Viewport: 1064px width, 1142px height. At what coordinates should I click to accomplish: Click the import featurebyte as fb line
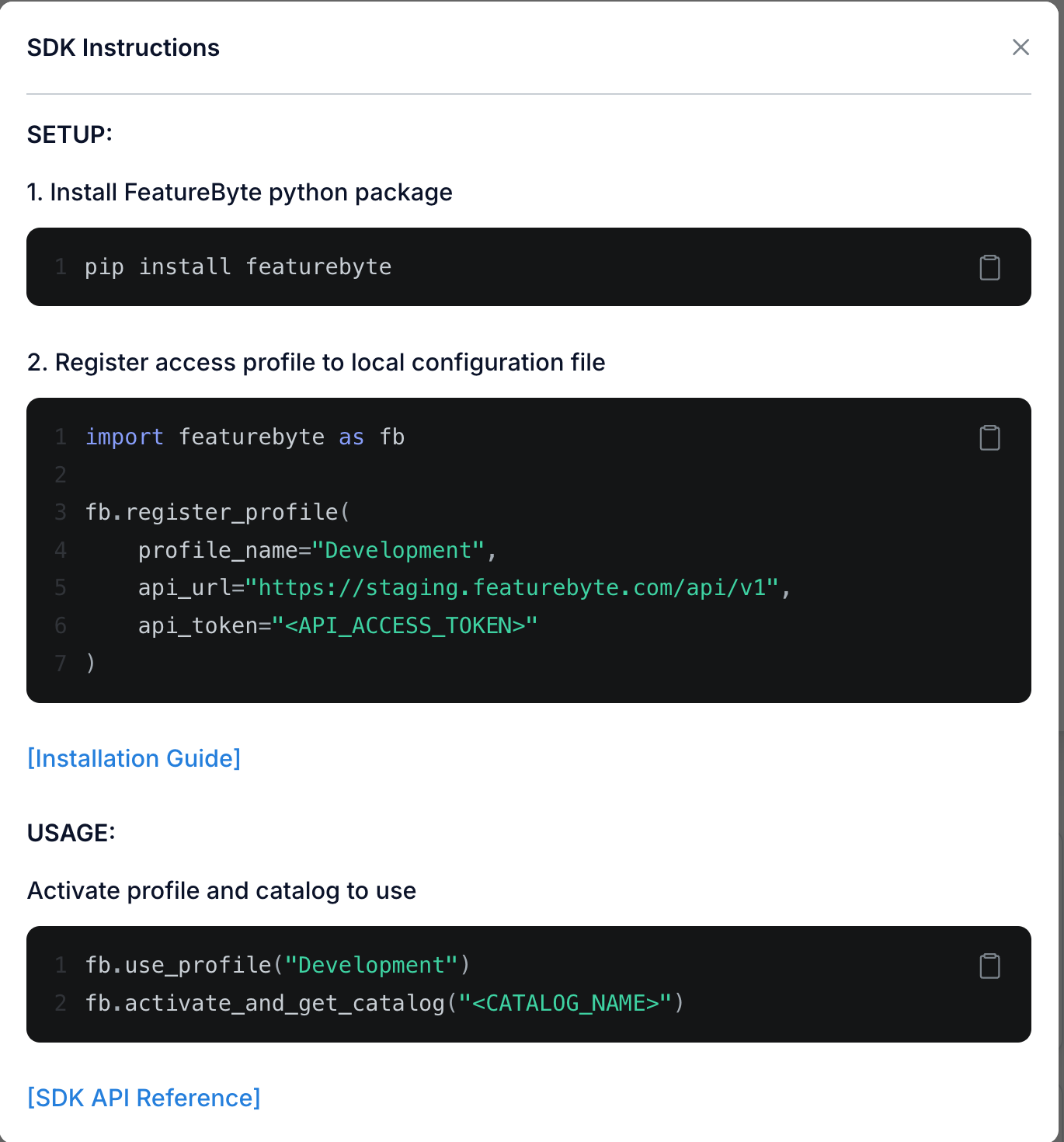(x=245, y=437)
